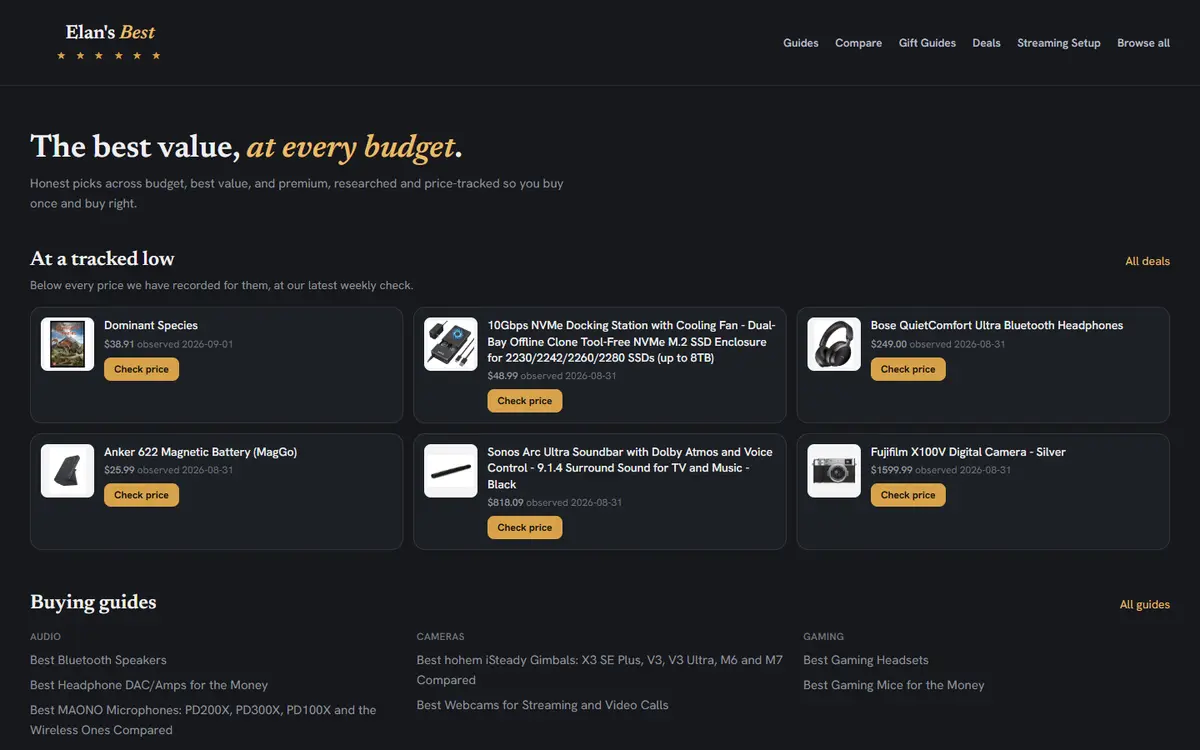This screenshot has width=1200, height=750.
Task: Open the All guides link
Action: coord(1144,605)
